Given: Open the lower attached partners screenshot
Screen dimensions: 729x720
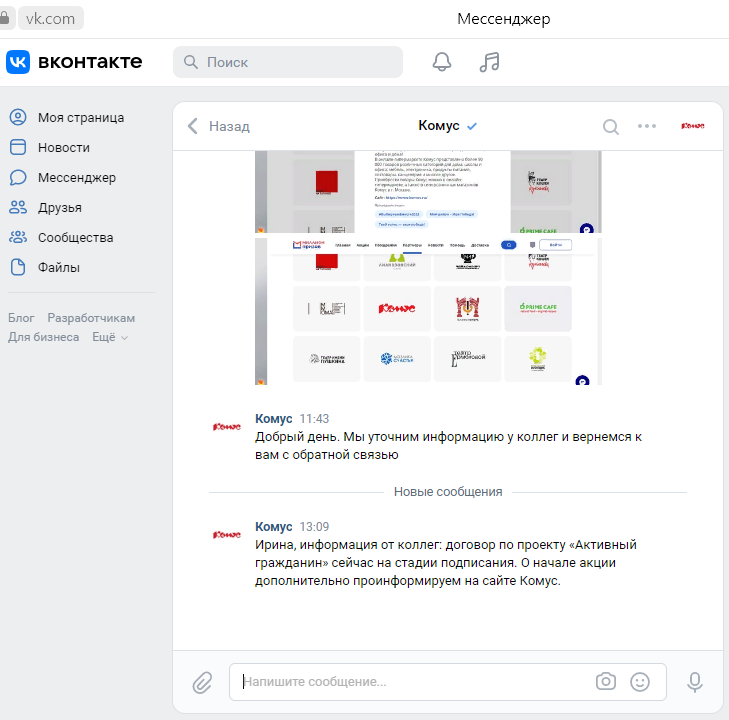Looking at the screenshot, I should pos(428,311).
